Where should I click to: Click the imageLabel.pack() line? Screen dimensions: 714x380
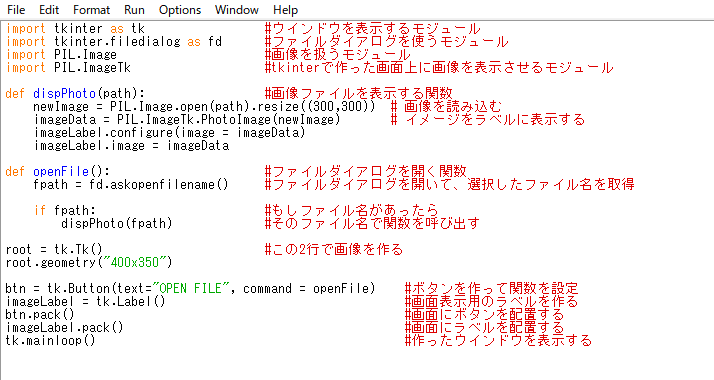(64, 328)
